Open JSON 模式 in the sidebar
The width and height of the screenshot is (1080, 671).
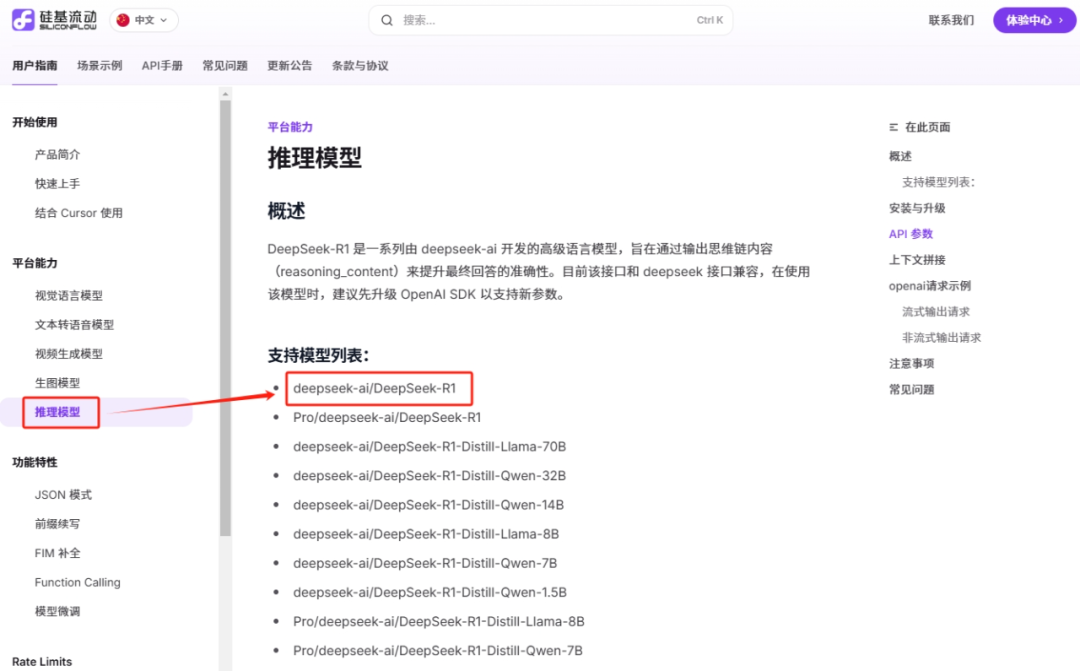click(x=63, y=495)
